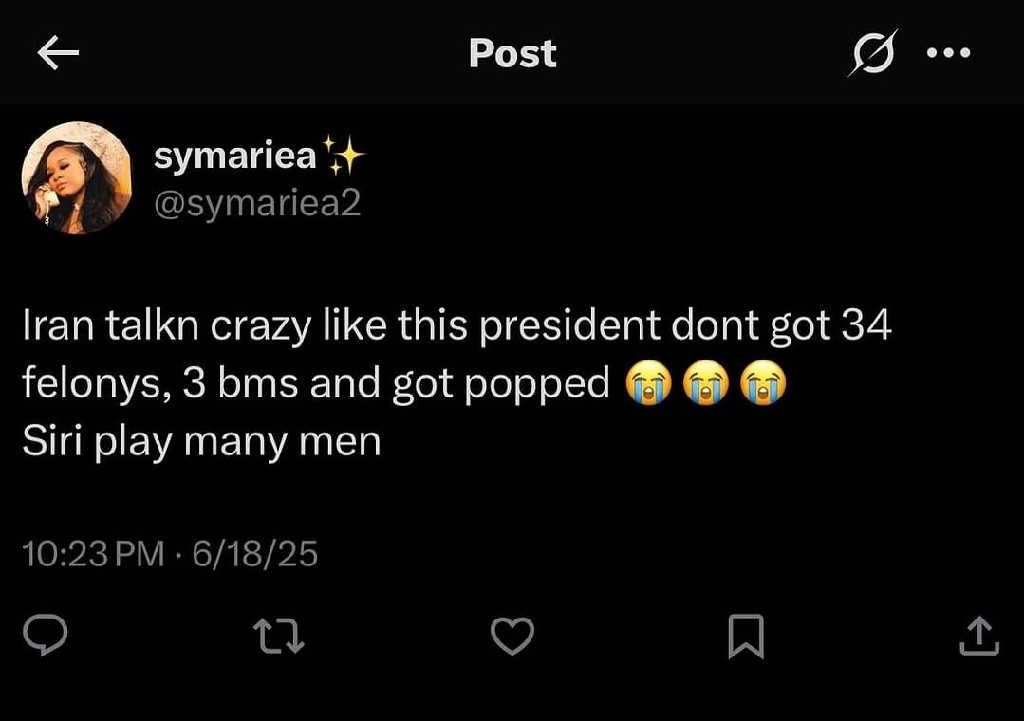Click the first crying emoji in the post
This screenshot has height=721, width=1024.
648,385
